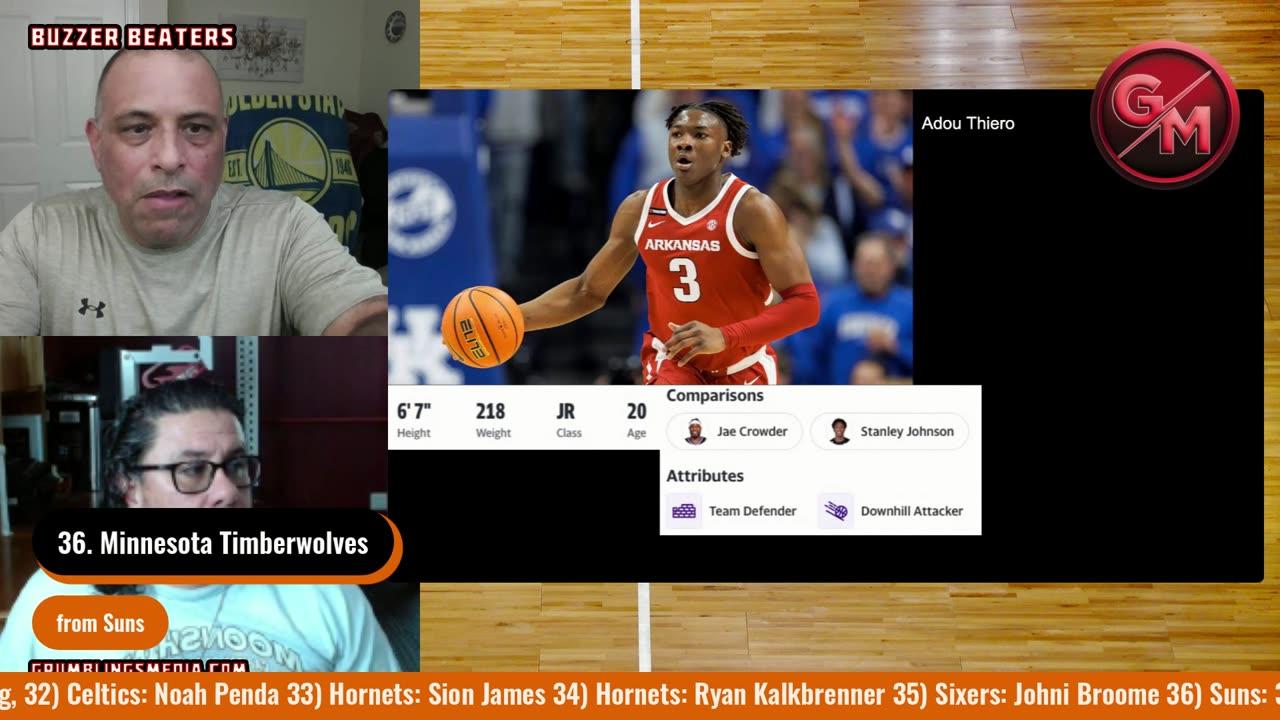Screen dimensions: 1280x720
Task: Click the 36. Minnesota Timberwolves banner
Action: (214, 544)
